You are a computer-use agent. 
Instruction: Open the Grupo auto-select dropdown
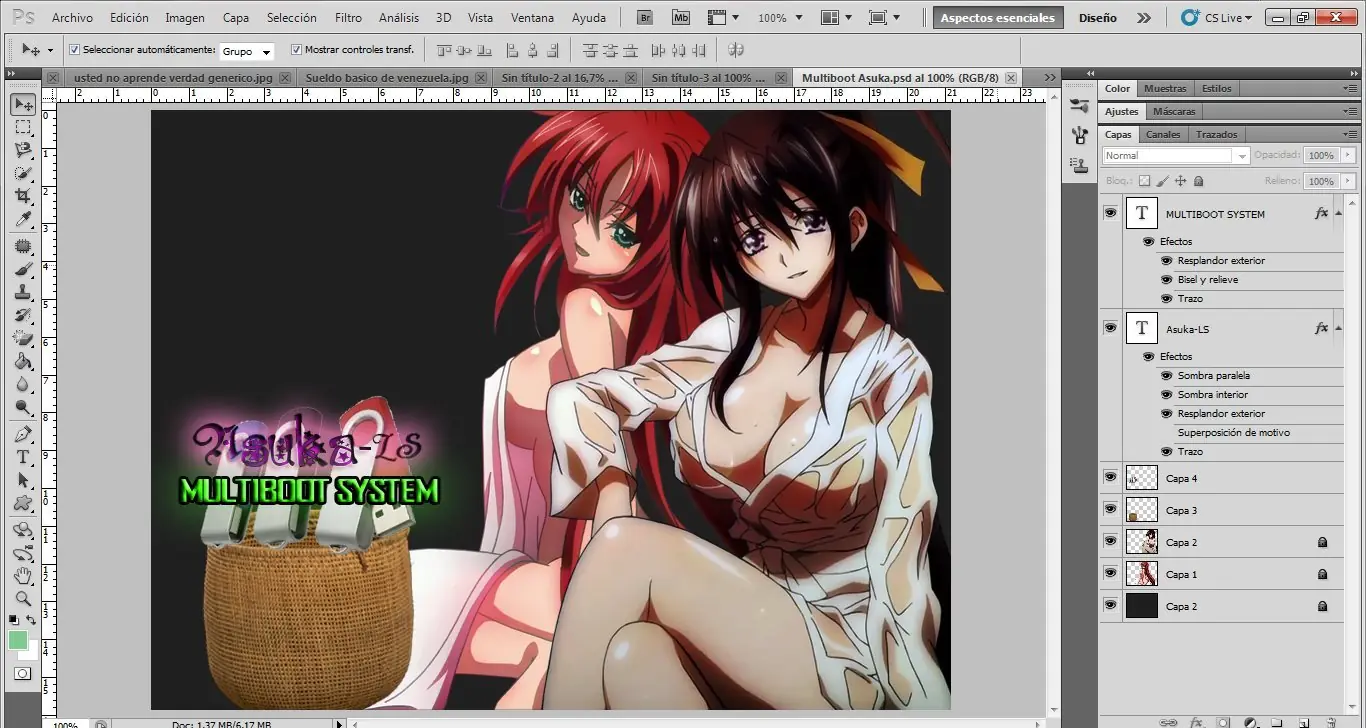pyautogui.click(x=246, y=51)
